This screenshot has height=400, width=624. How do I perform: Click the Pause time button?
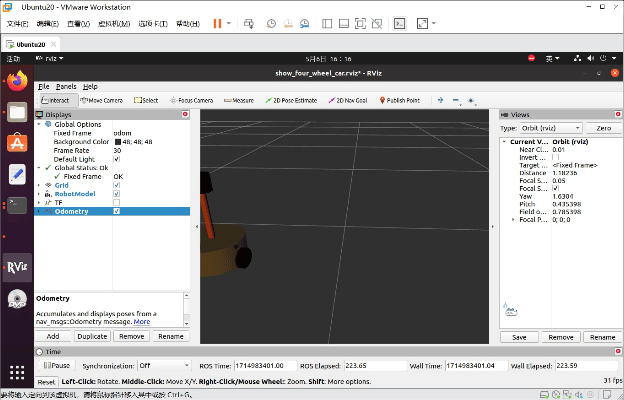point(57,365)
